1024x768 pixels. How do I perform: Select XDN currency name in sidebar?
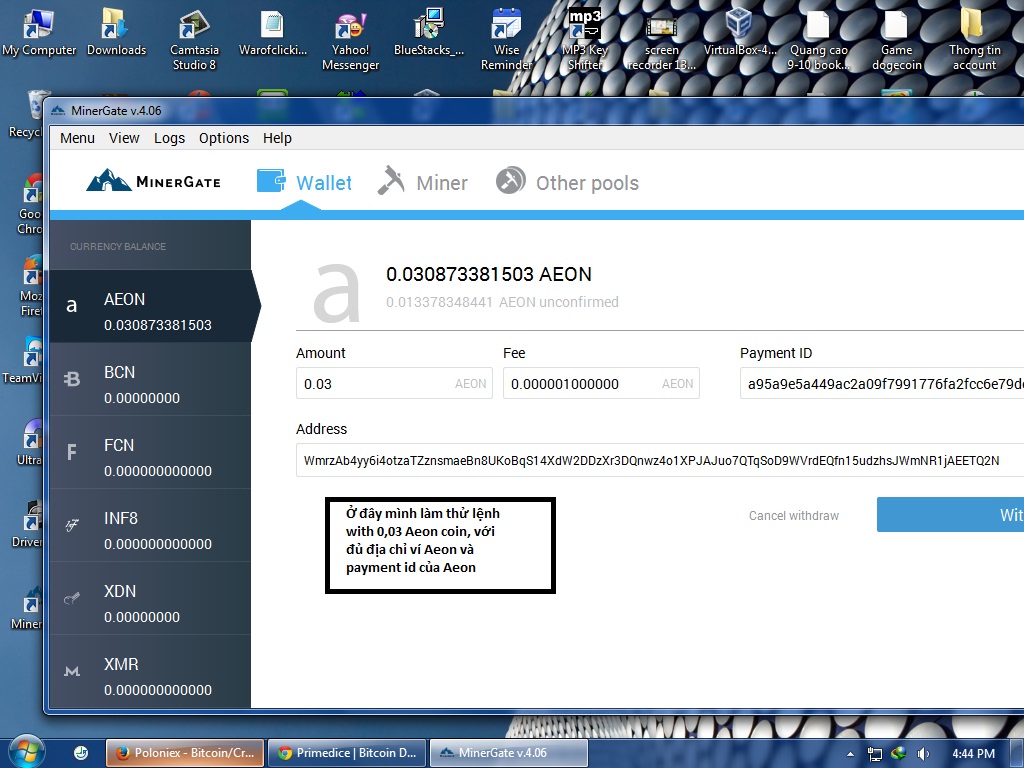[120, 592]
